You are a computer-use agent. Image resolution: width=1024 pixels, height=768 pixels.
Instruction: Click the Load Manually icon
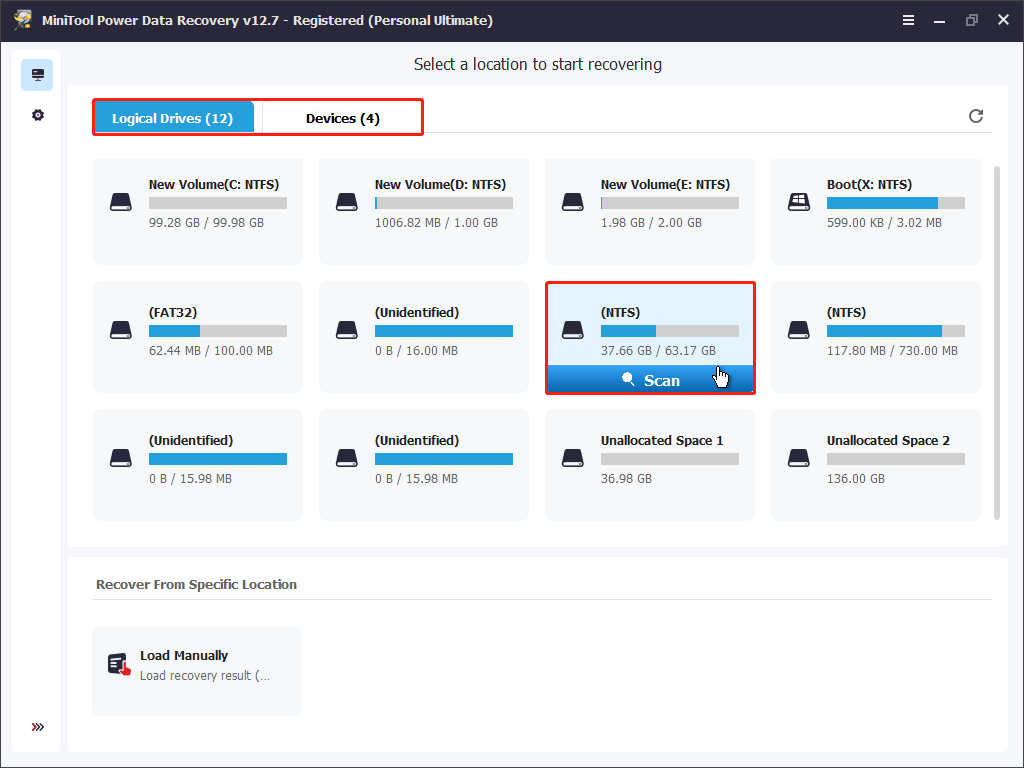pos(119,664)
